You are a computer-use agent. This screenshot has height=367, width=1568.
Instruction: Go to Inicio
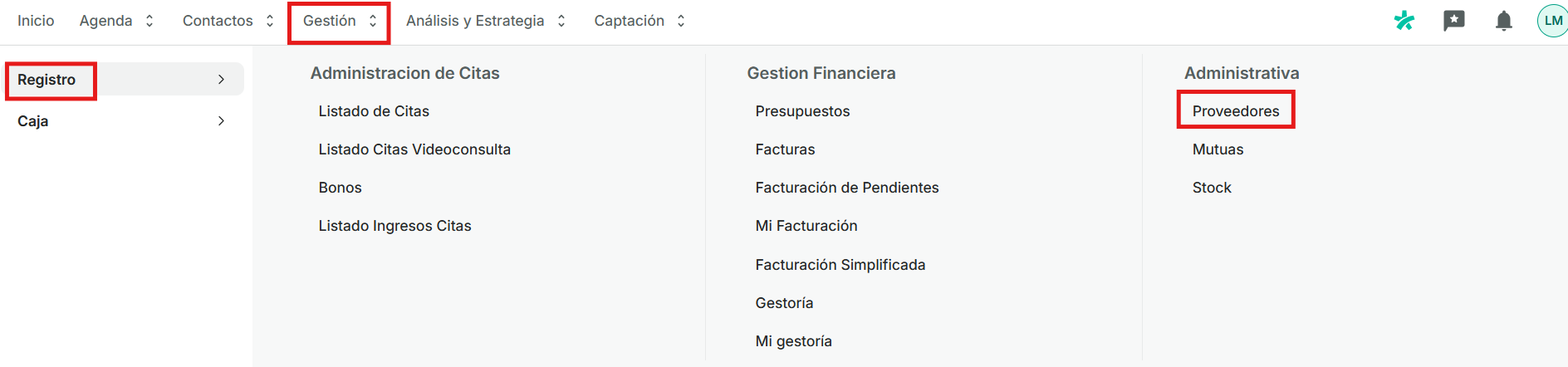(36, 21)
